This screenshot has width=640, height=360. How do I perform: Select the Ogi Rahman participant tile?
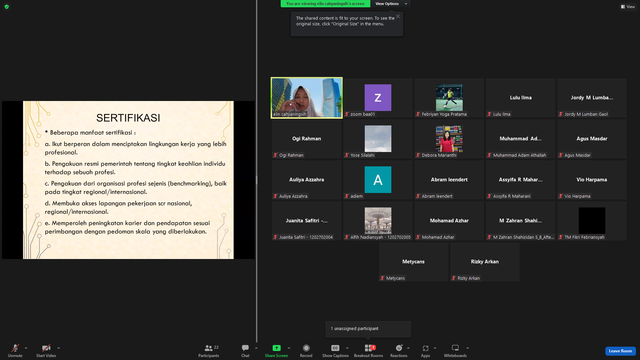pos(307,139)
